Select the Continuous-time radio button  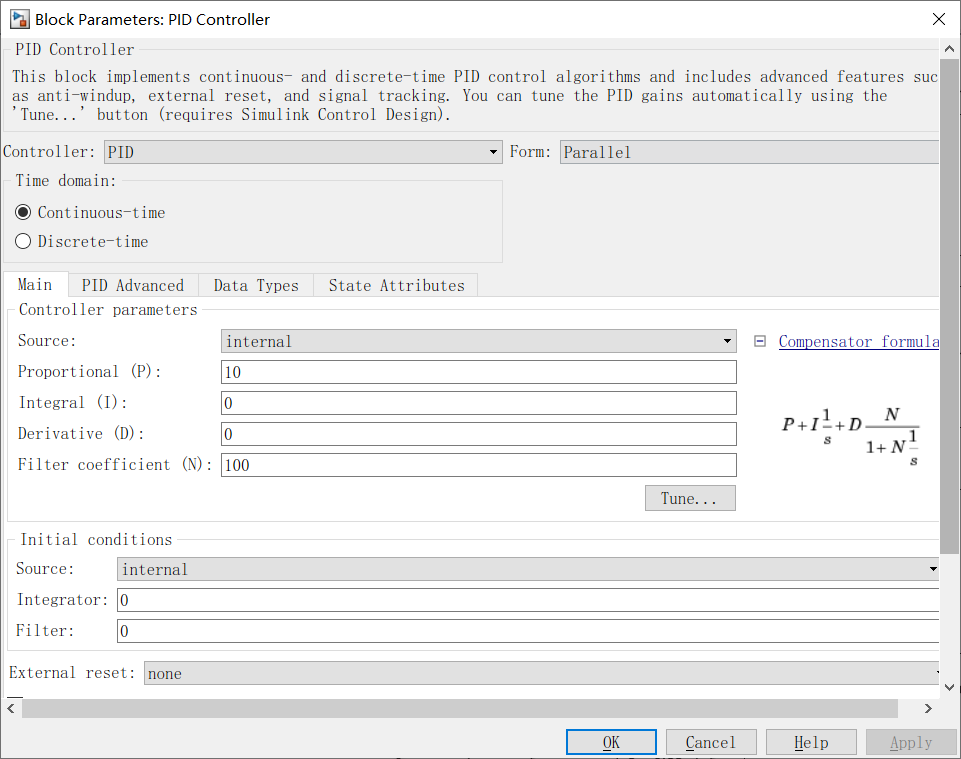[x=23, y=212]
